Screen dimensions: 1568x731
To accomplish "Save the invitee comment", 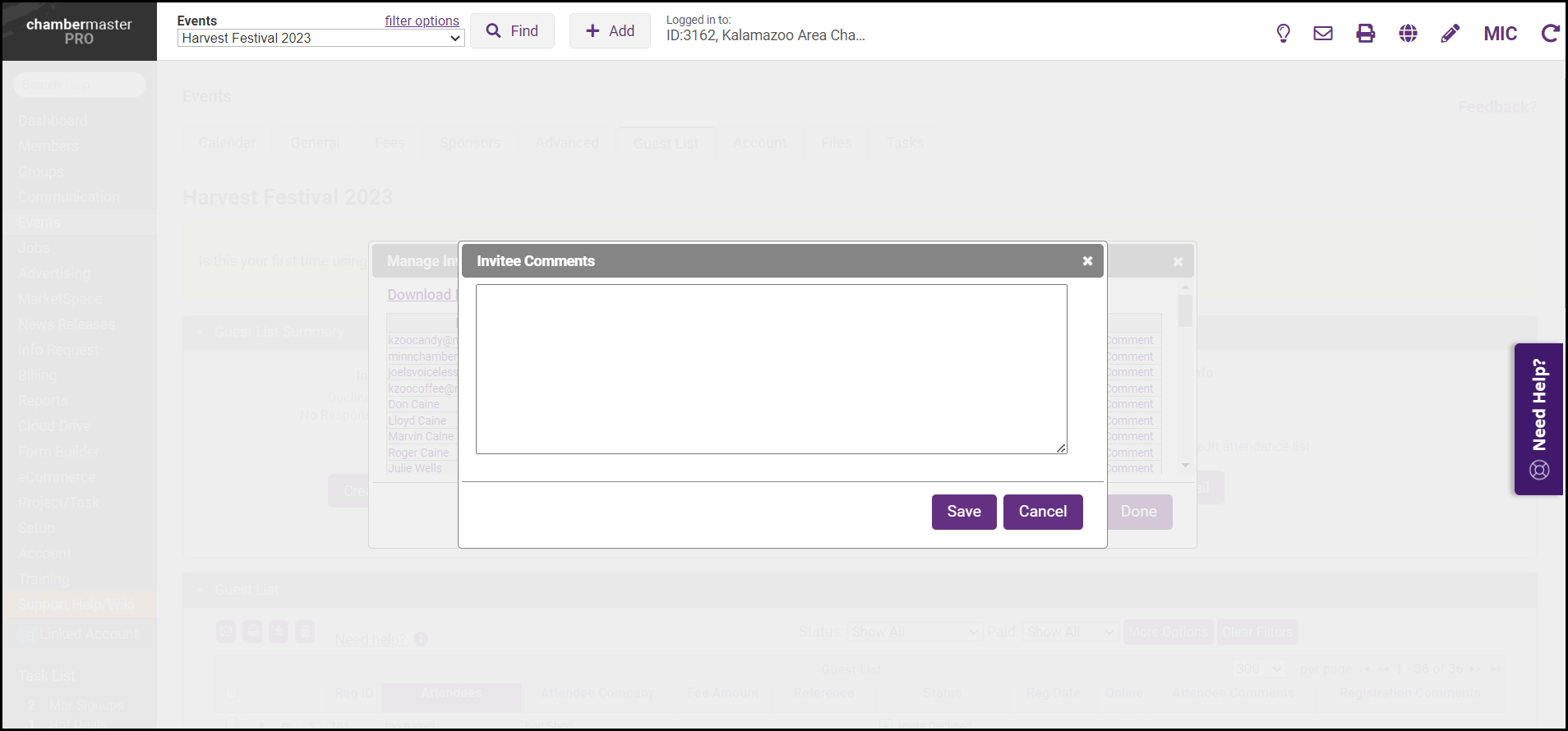I will pyautogui.click(x=963, y=512).
